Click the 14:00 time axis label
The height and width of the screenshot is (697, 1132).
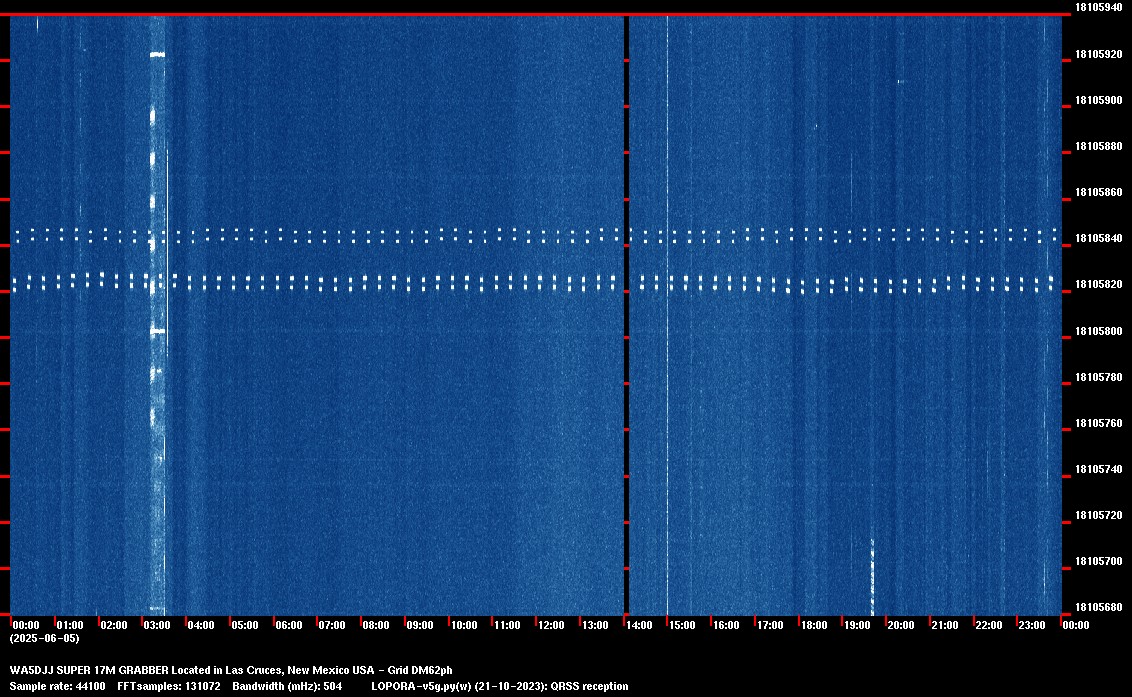point(639,625)
